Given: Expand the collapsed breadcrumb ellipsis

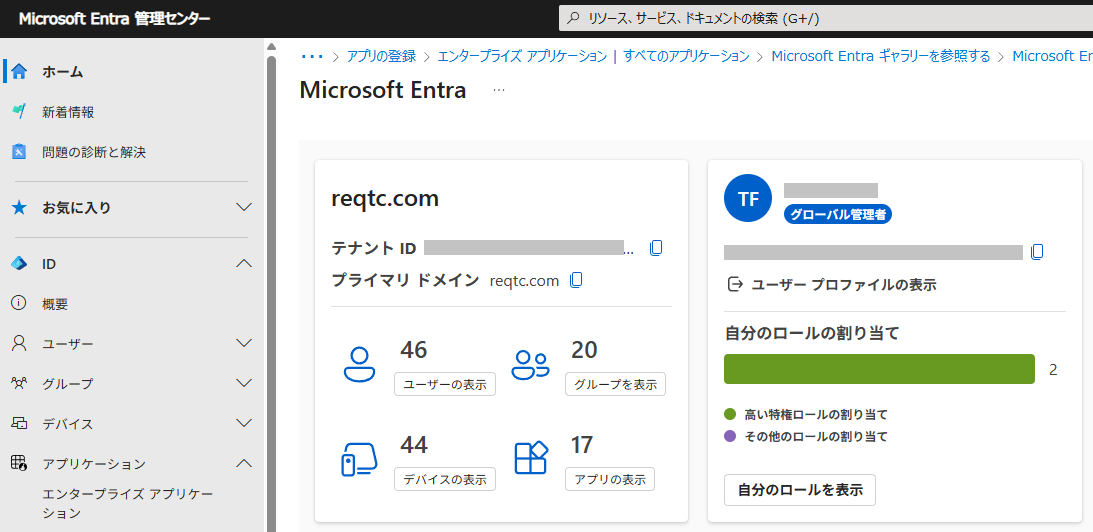Looking at the screenshot, I should [x=312, y=56].
